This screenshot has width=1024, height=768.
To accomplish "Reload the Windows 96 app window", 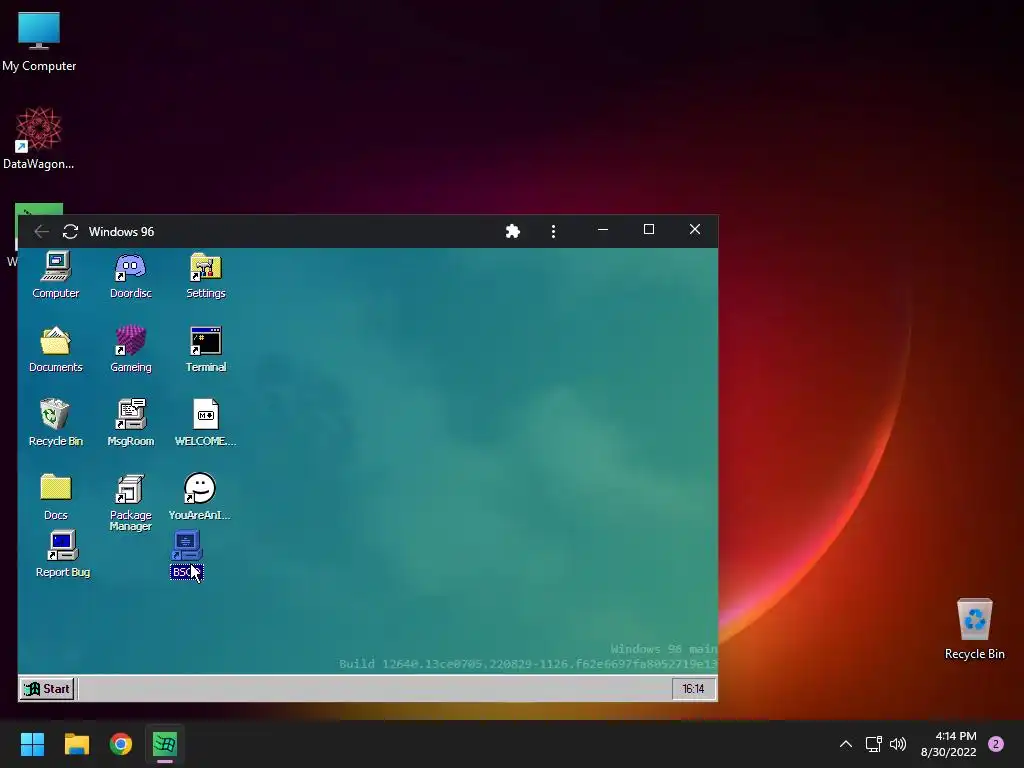I will tap(71, 231).
